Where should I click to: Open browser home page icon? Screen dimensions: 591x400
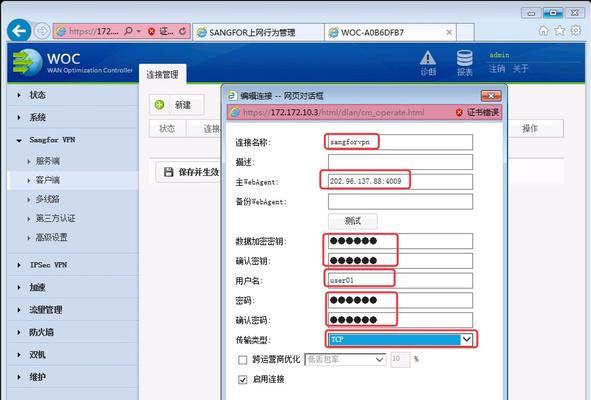(x=544, y=31)
